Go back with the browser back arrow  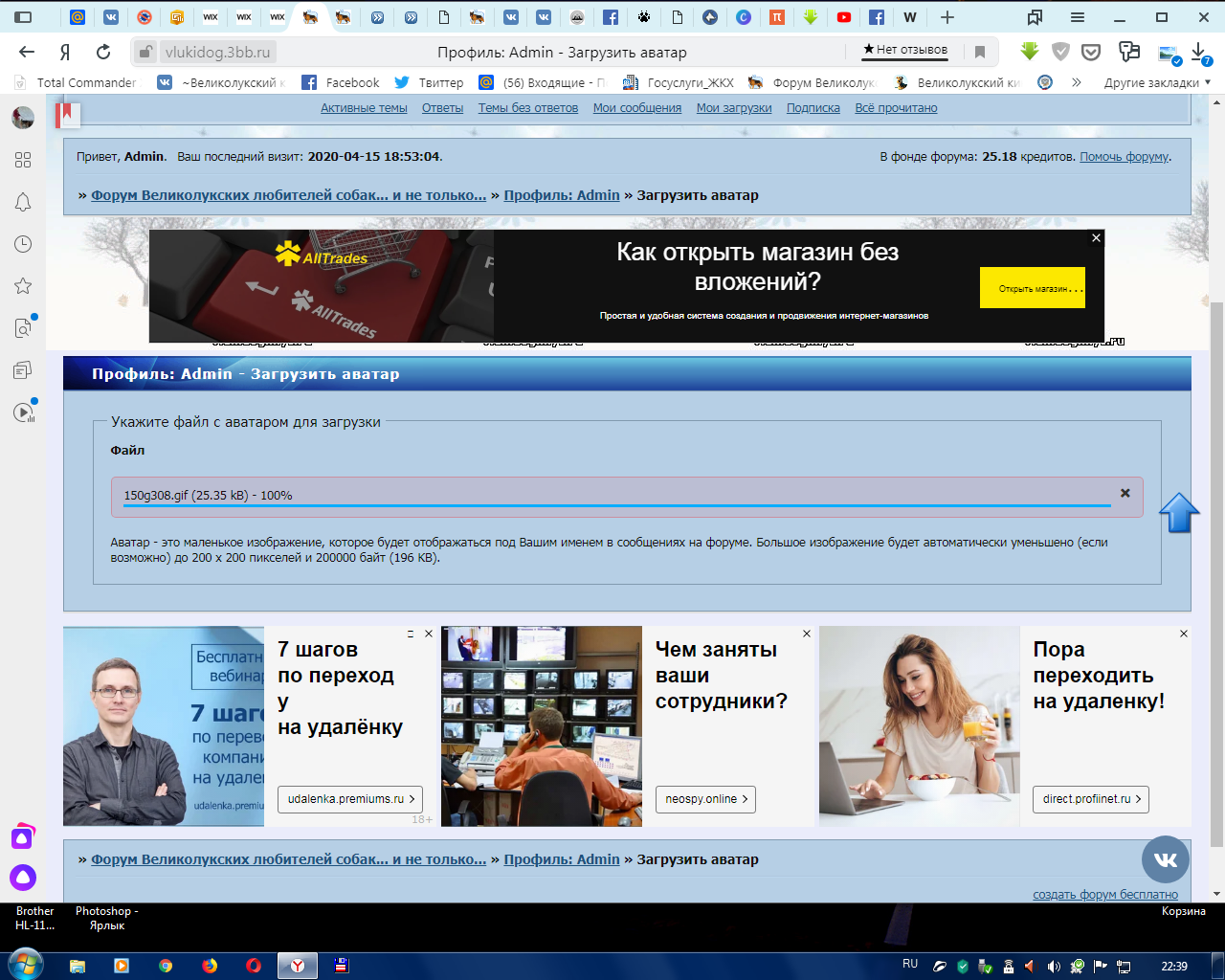pyautogui.click(x=27, y=52)
